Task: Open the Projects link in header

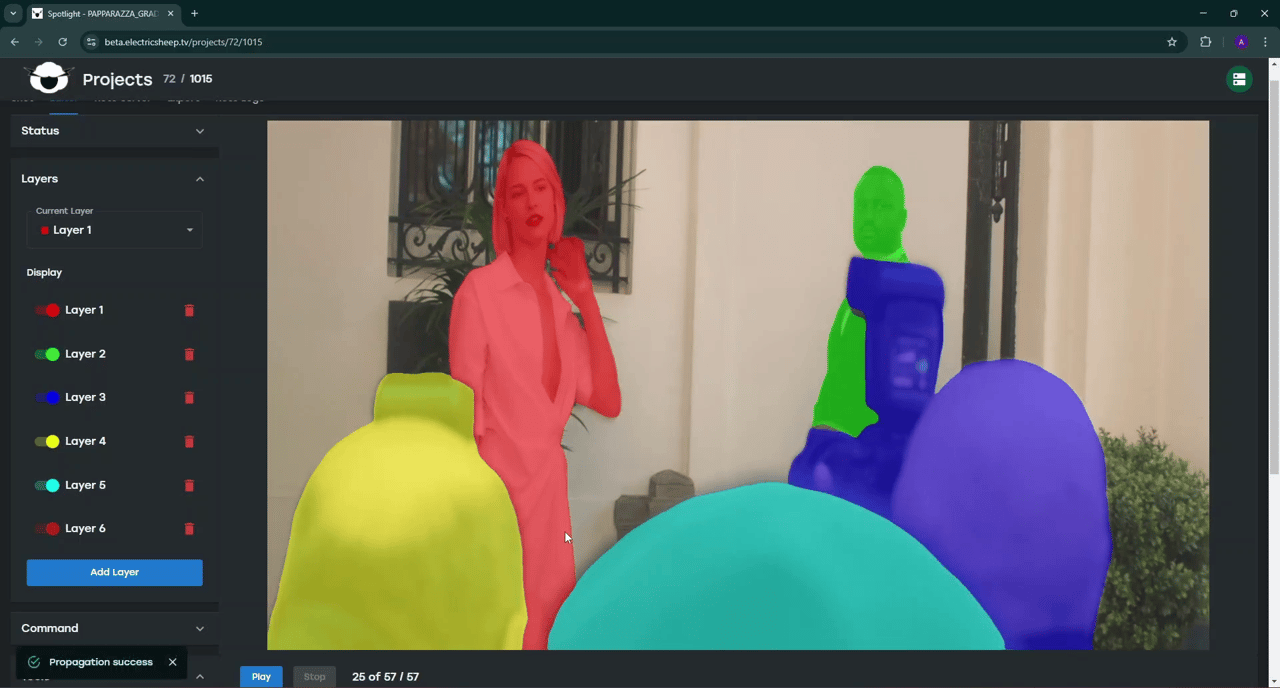Action: 117,79
